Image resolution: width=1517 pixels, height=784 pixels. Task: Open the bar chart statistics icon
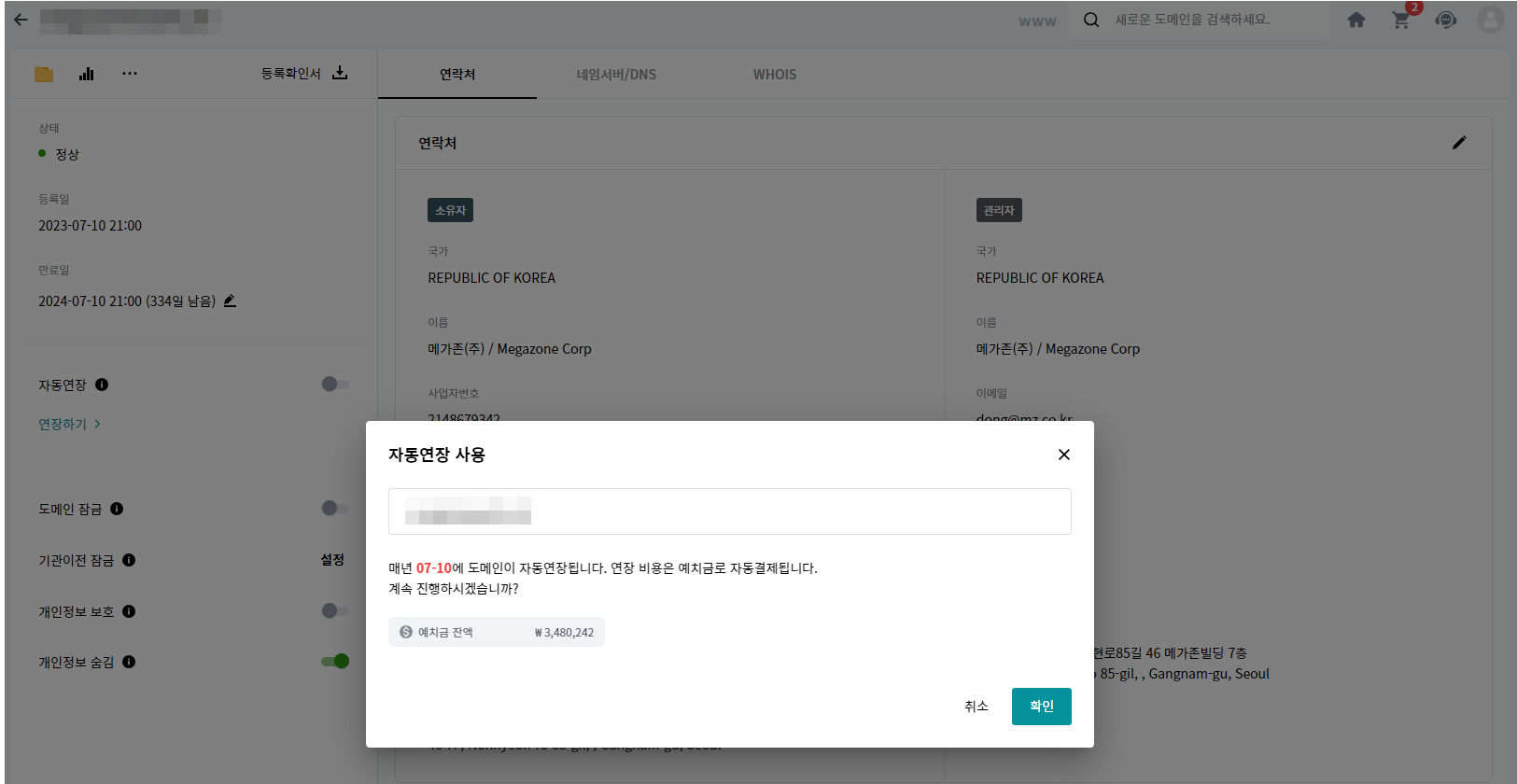pyautogui.click(x=87, y=74)
